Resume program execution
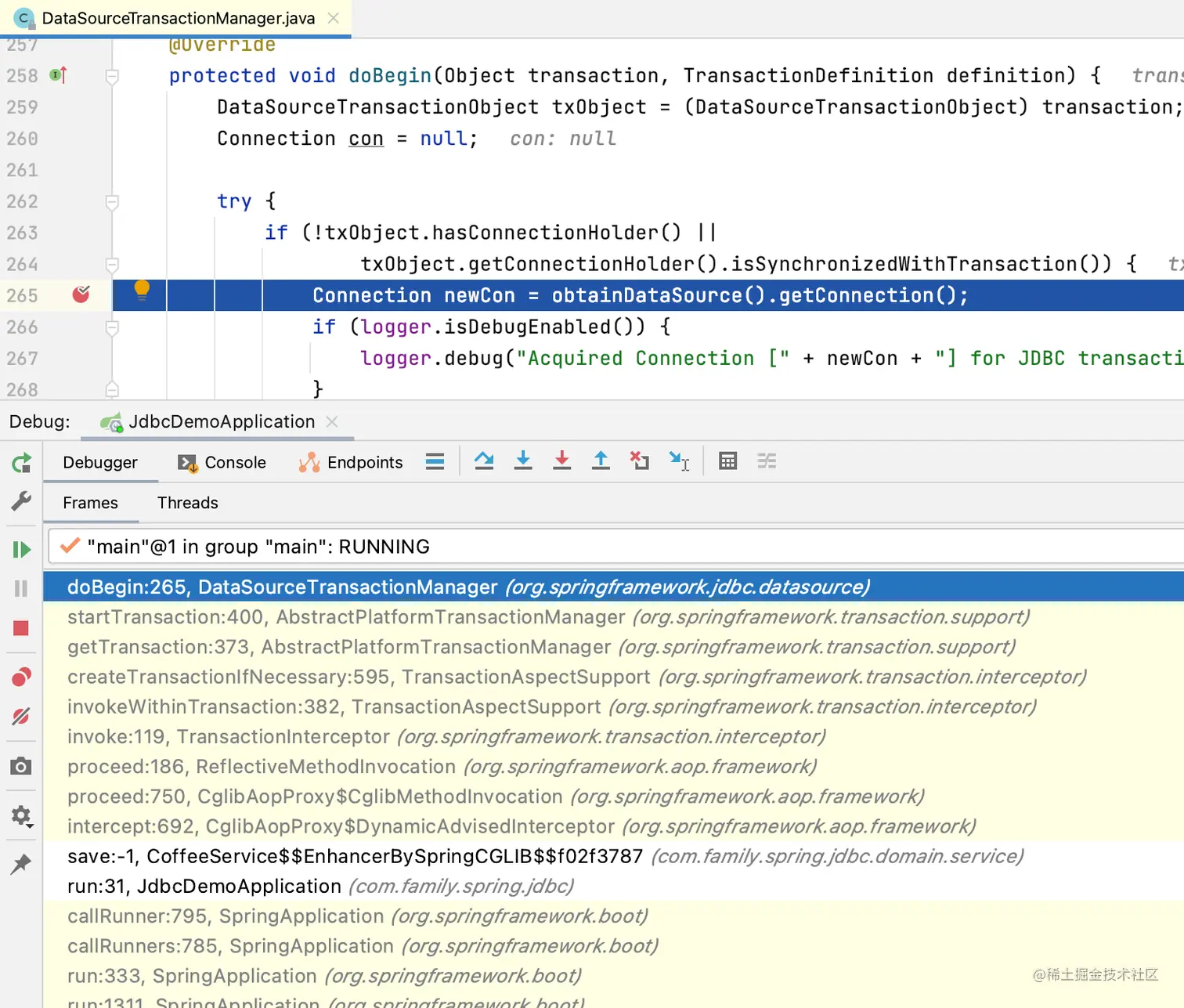 [21, 550]
